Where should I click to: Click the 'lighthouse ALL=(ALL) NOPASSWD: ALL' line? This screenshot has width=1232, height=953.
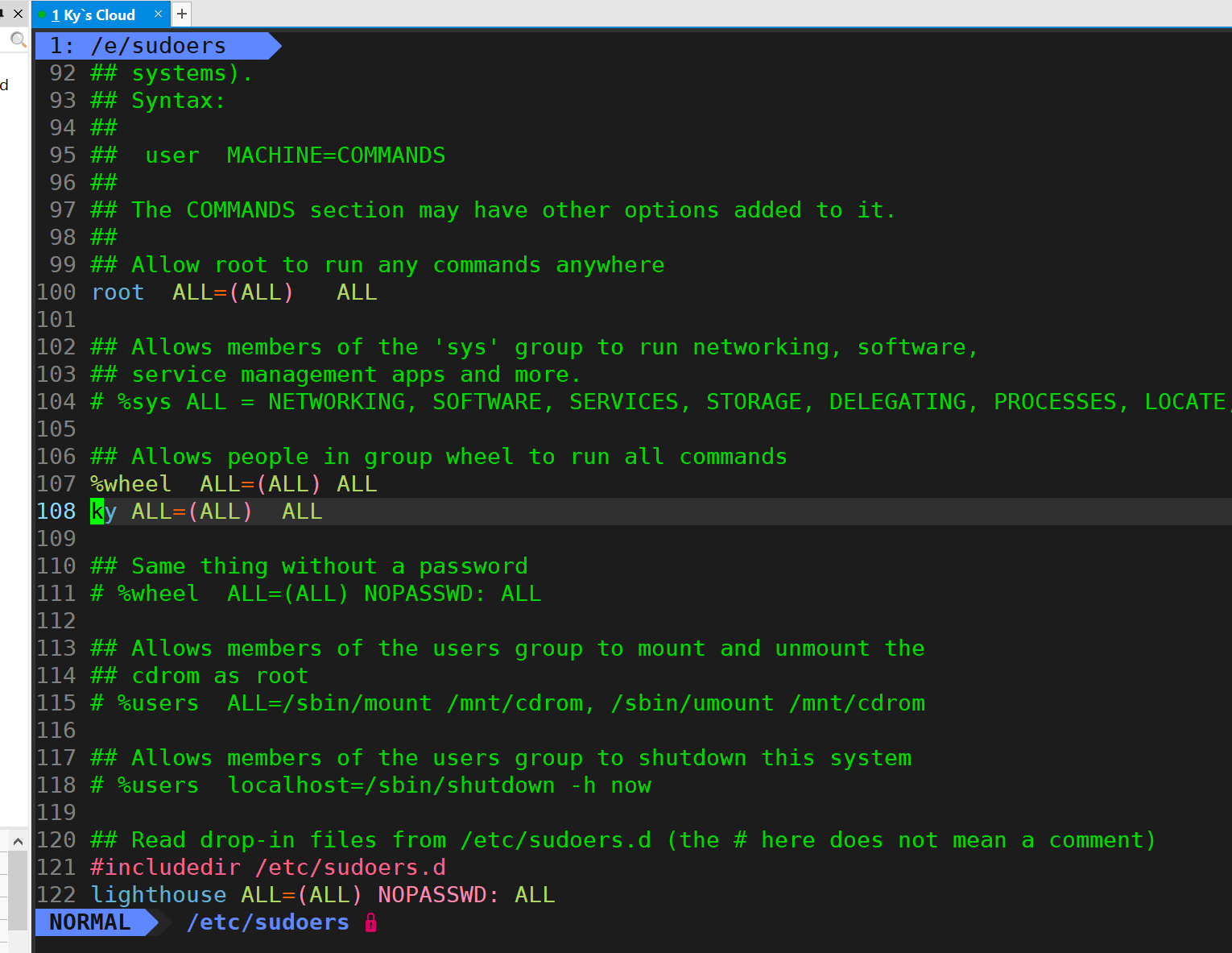tap(323, 895)
